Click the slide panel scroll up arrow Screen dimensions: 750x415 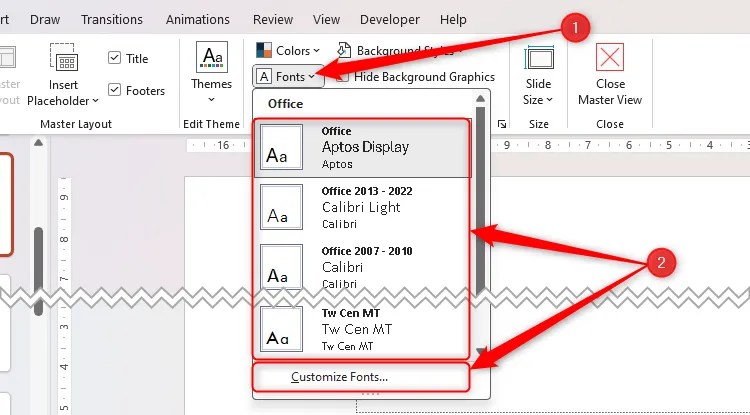click(38, 142)
